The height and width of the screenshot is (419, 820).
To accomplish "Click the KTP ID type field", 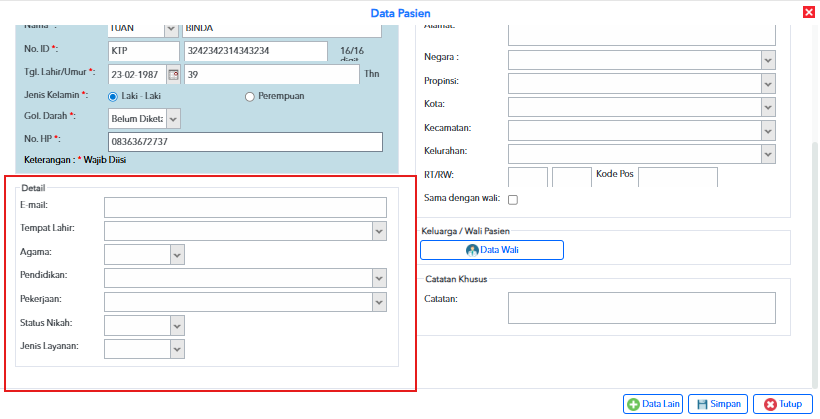I will tap(144, 51).
